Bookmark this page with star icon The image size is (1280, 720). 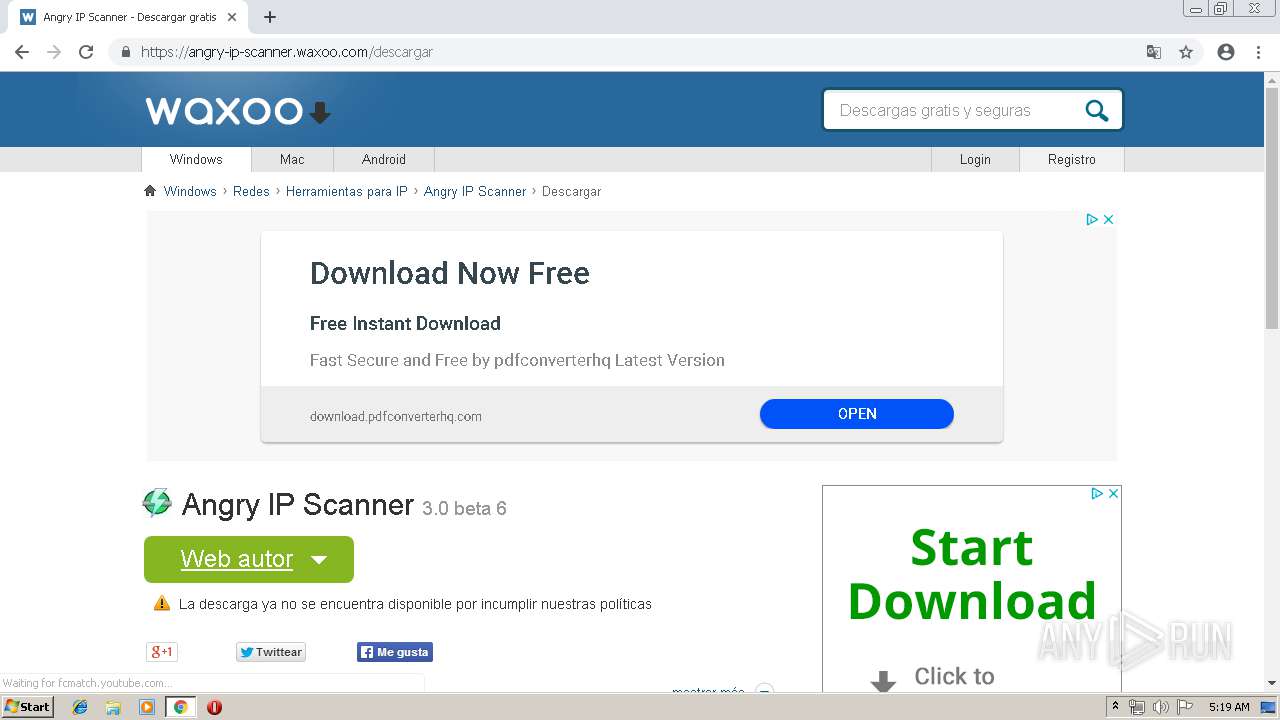pos(1186,52)
